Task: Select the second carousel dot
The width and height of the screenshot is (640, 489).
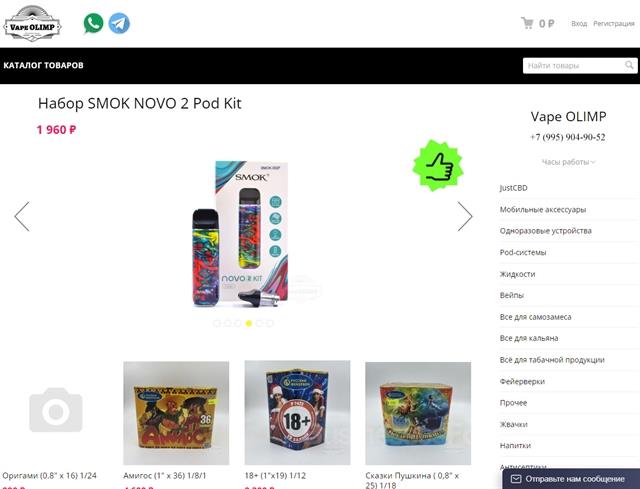Action: [227, 323]
